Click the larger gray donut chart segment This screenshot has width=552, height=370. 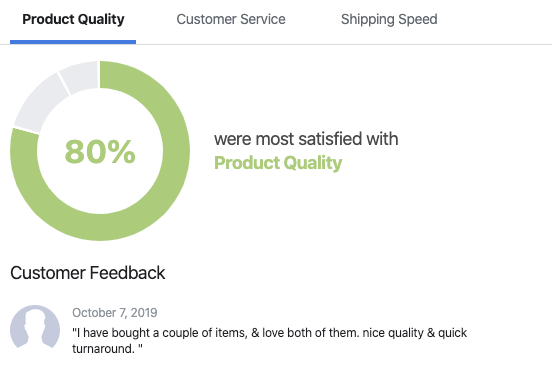39,102
